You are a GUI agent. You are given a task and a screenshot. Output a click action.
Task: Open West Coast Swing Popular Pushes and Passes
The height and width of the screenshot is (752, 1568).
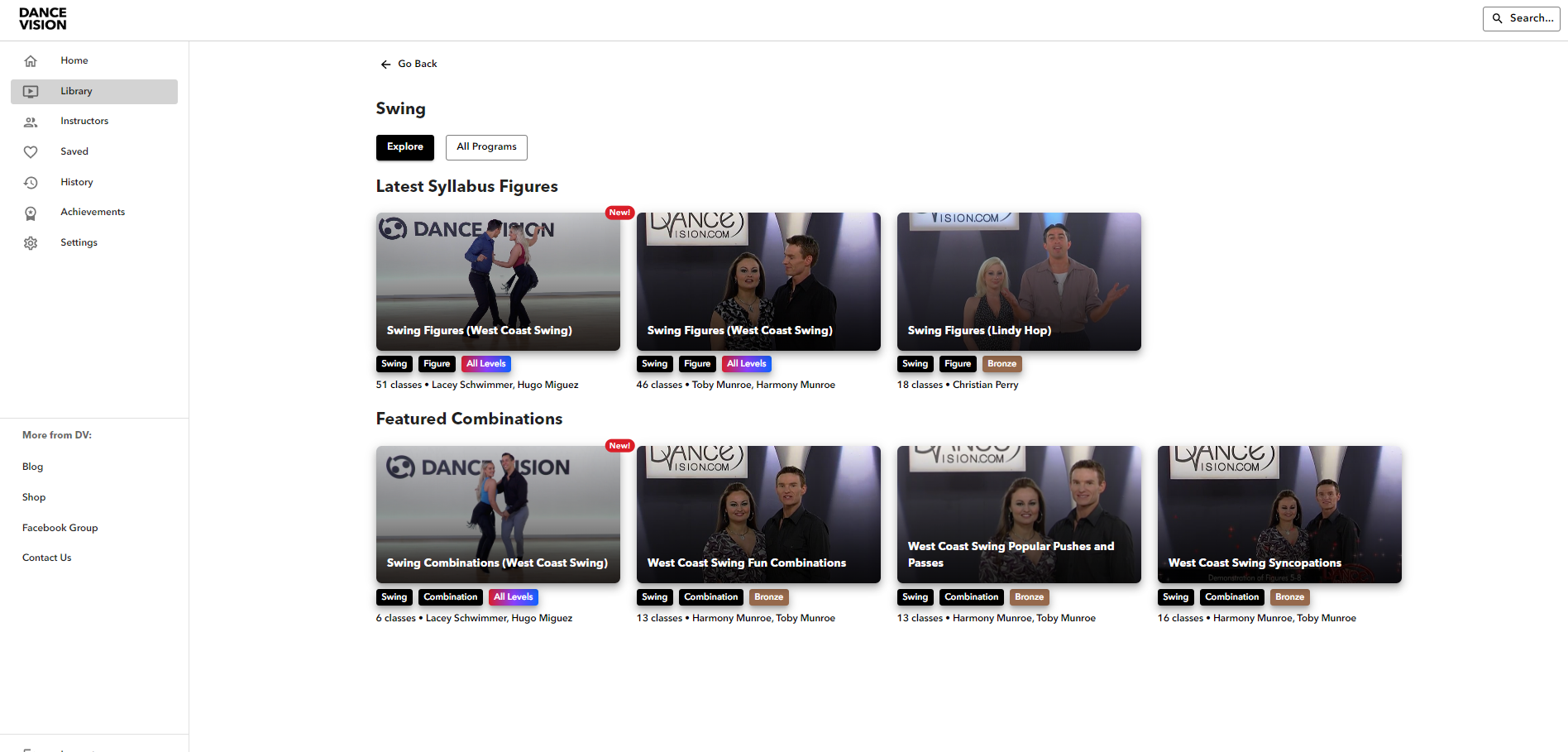point(1019,514)
